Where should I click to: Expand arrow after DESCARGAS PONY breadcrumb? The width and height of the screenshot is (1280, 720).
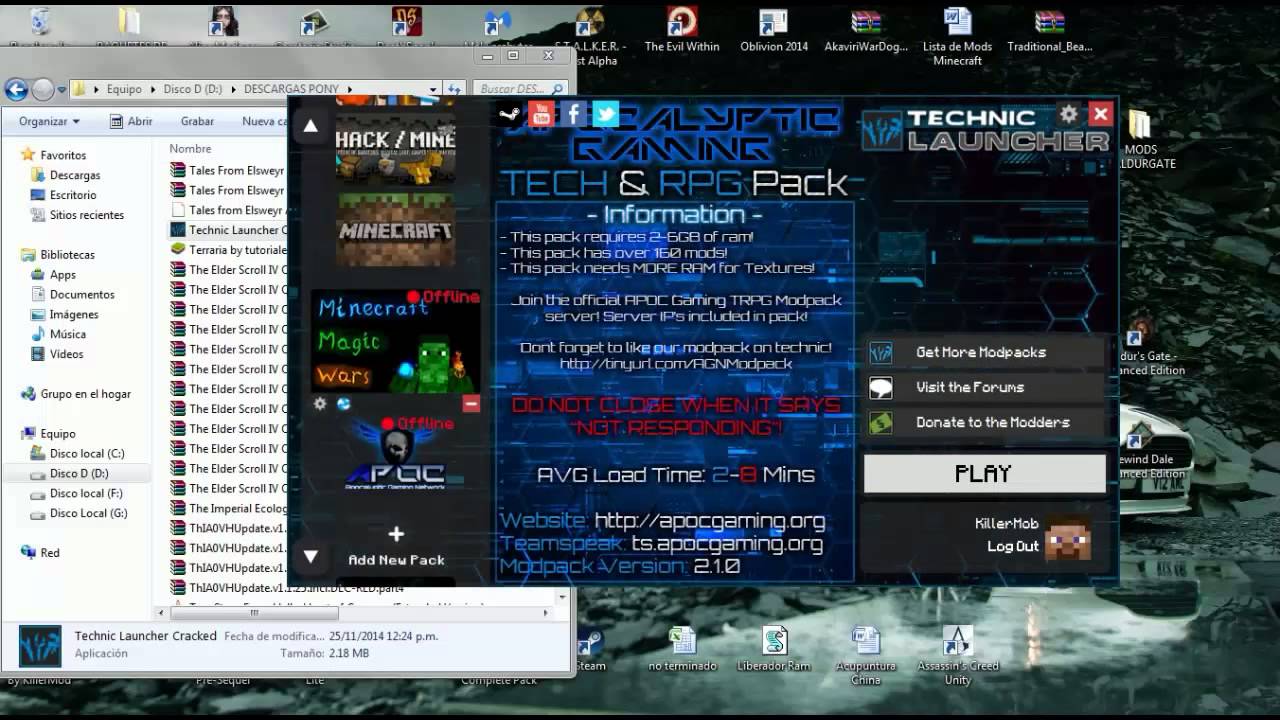349,89
